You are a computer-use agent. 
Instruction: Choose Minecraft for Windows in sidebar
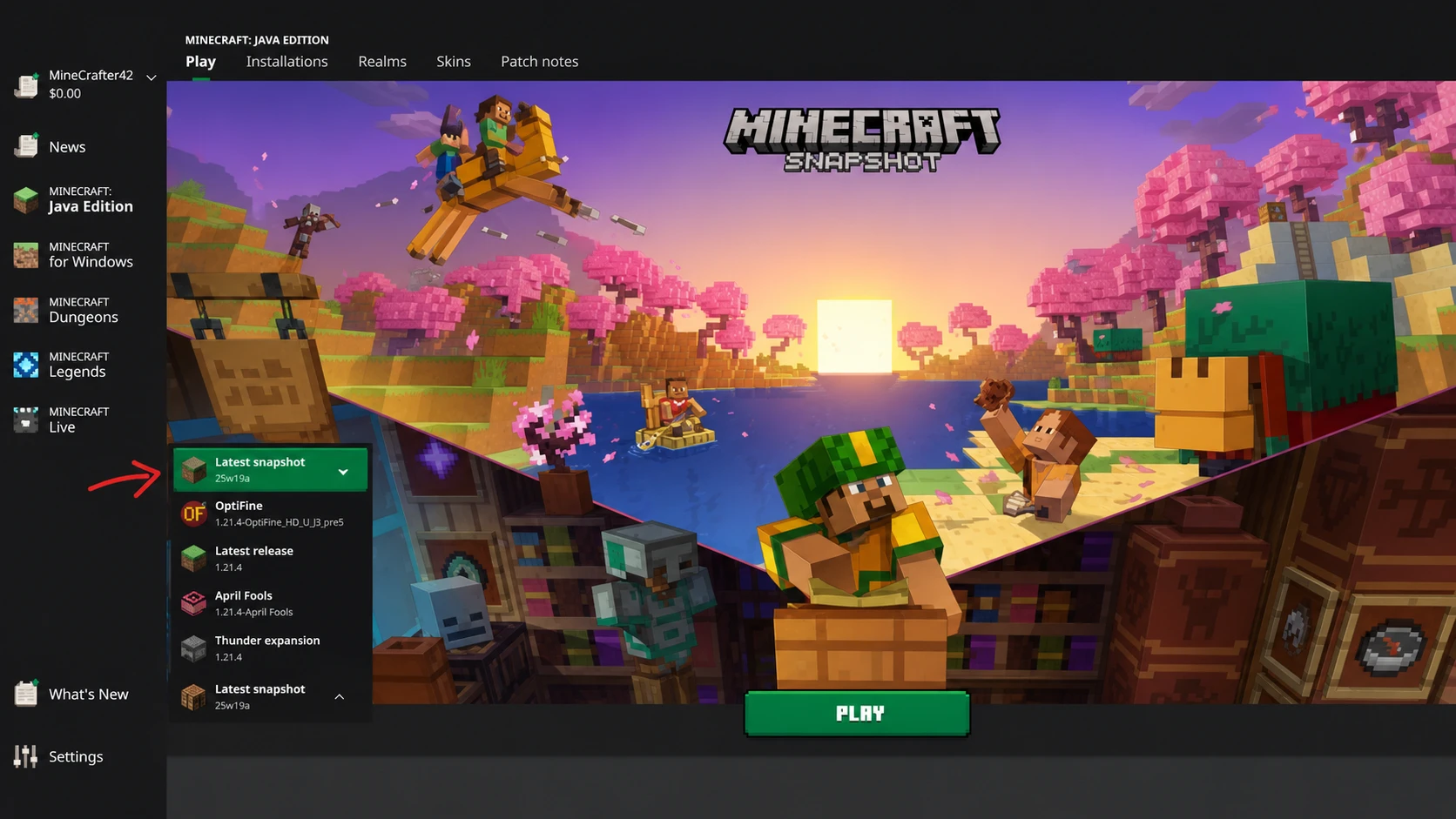[91, 255]
